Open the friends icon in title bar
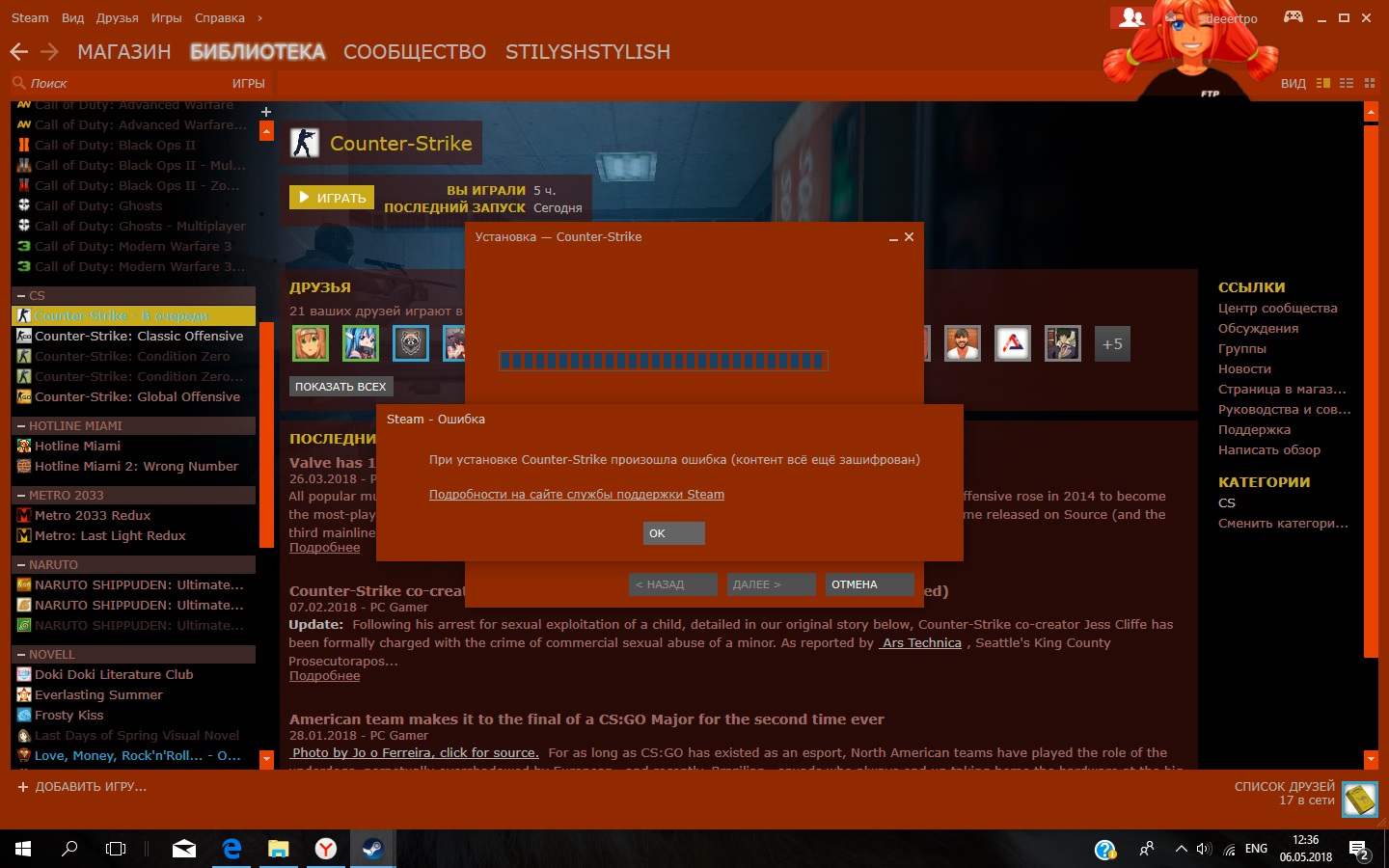1389x868 pixels. tap(1131, 17)
